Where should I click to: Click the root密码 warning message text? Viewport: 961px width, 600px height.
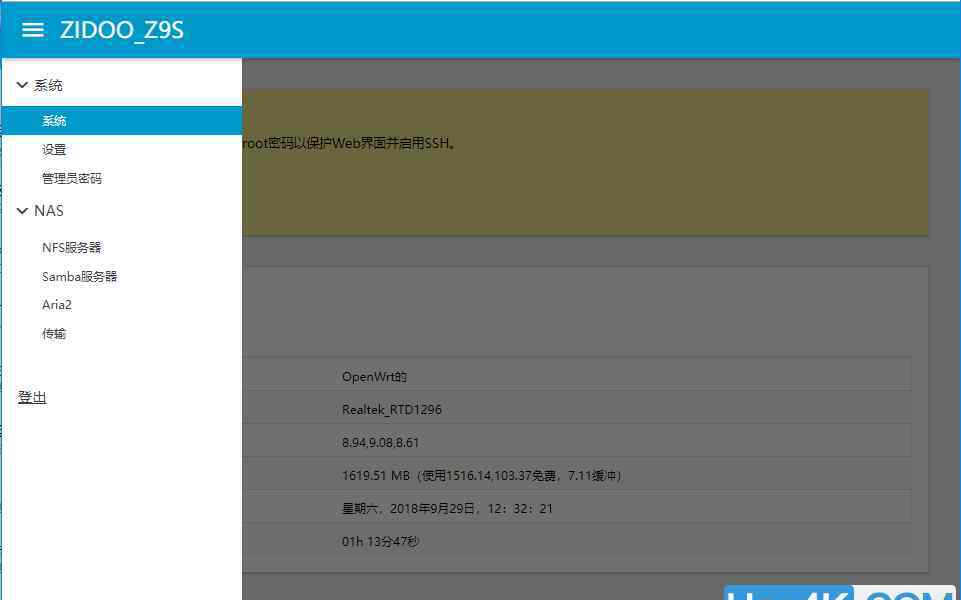(x=349, y=143)
